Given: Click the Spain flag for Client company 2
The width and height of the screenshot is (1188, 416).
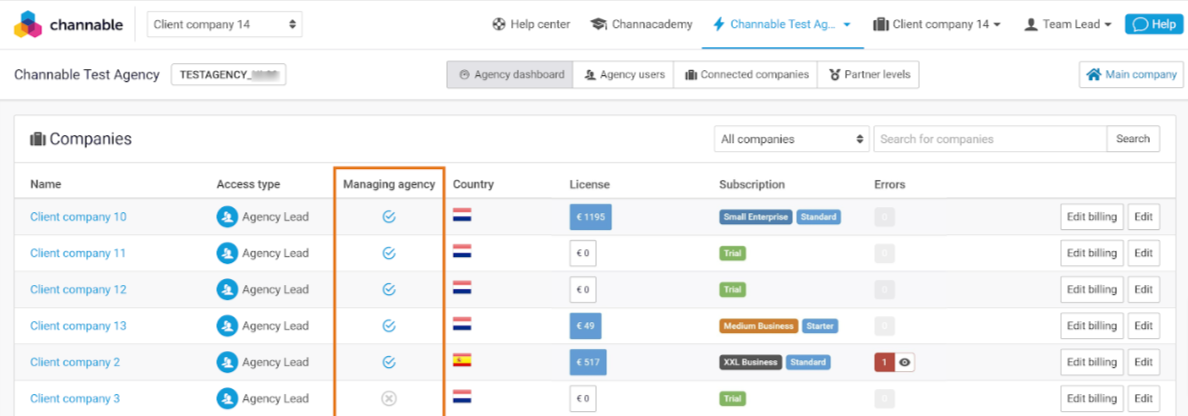Looking at the screenshot, I should [462, 361].
